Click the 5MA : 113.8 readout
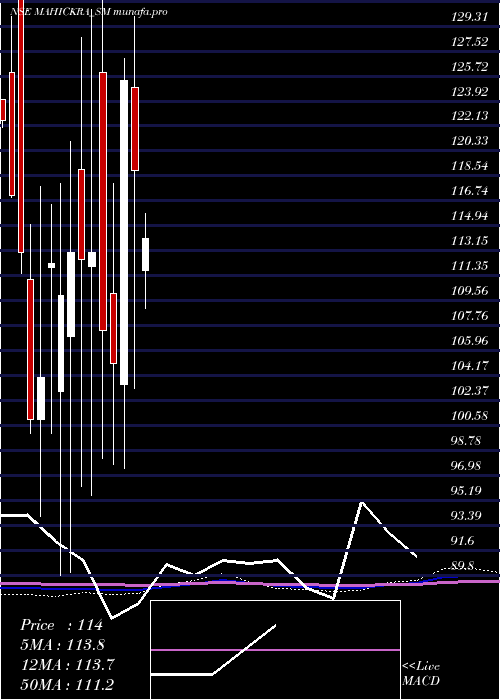The height and width of the screenshot is (700, 500). [x=62, y=645]
